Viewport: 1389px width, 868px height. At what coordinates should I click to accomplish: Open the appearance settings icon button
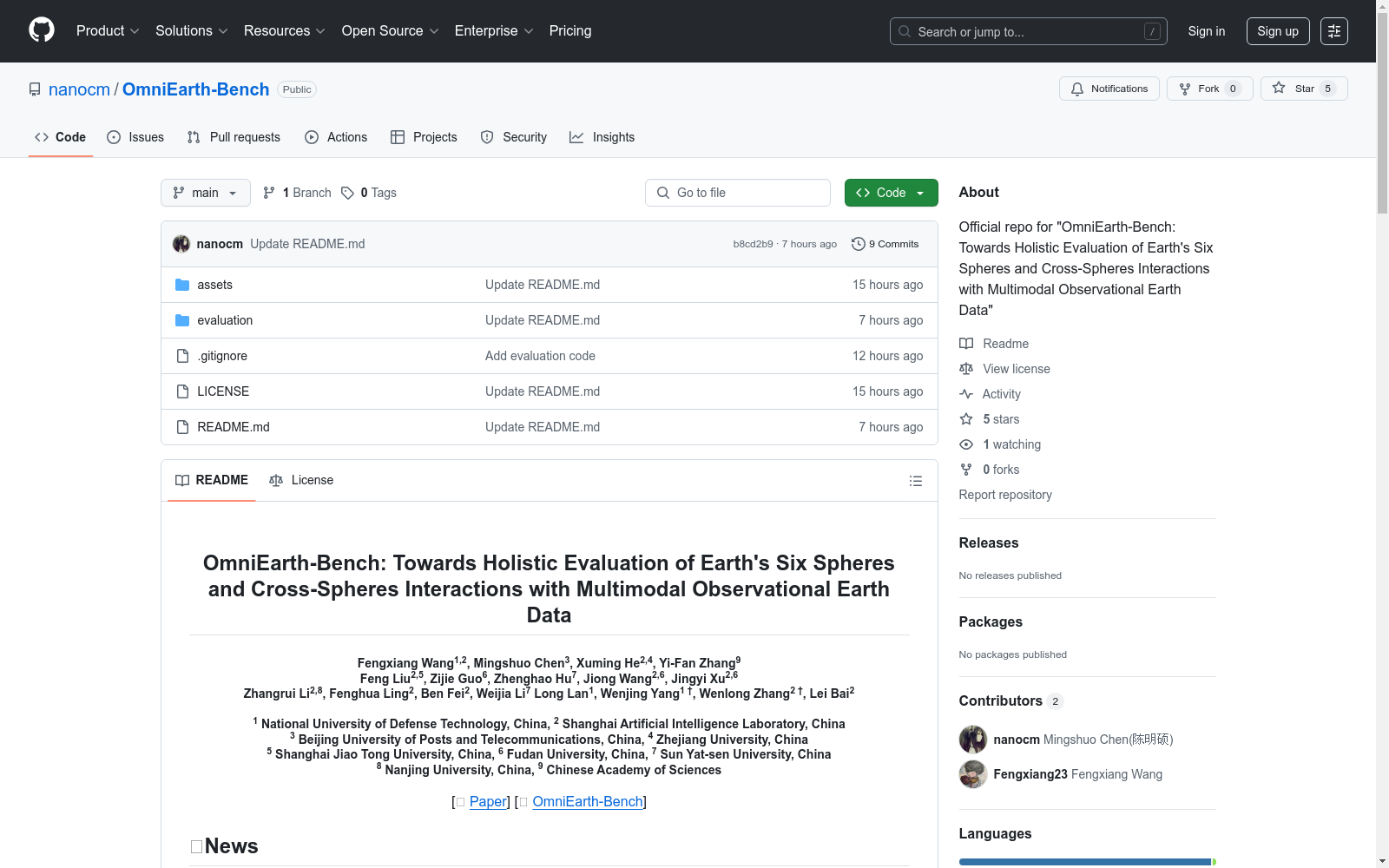click(1334, 31)
